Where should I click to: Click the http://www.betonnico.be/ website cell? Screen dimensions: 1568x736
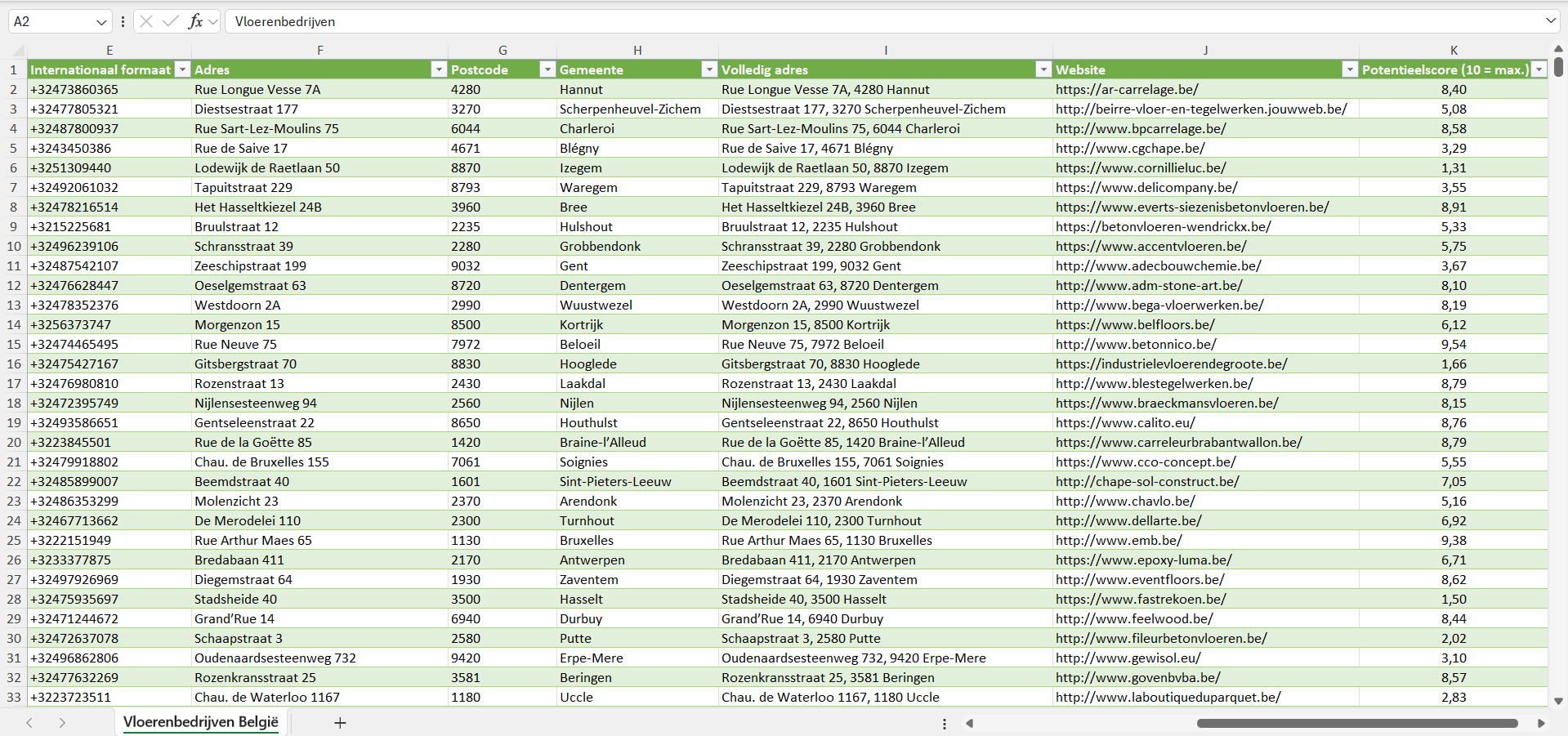click(x=1136, y=345)
